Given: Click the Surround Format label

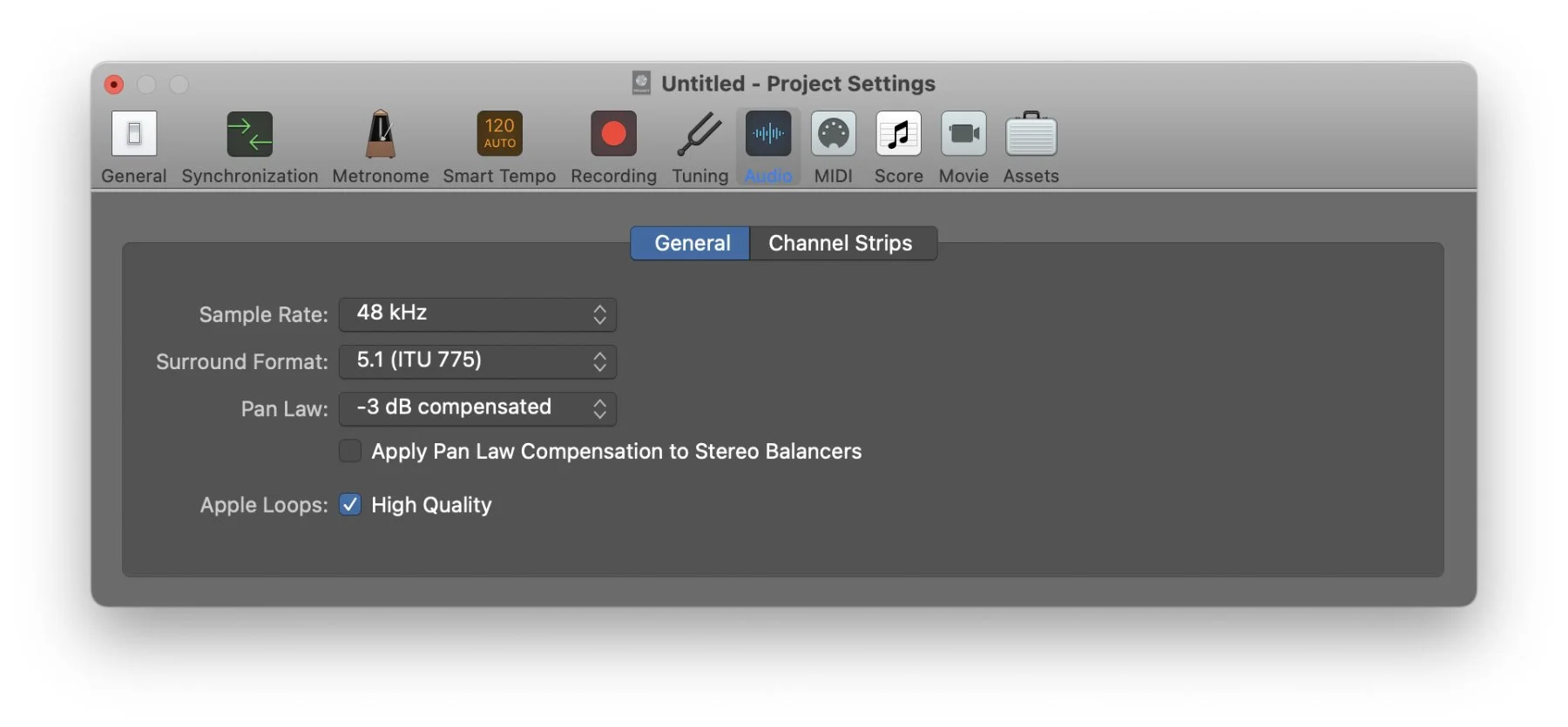Looking at the screenshot, I should [x=242, y=361].
